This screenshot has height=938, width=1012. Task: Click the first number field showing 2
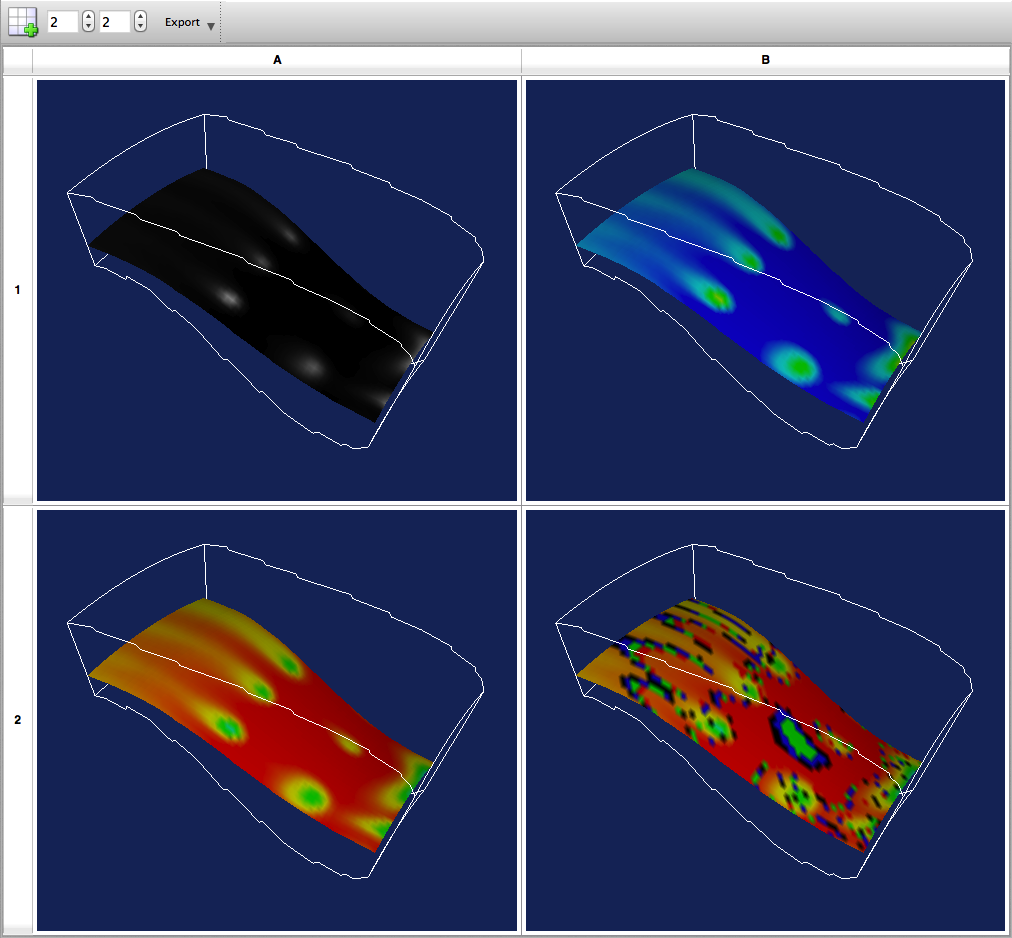62,21
